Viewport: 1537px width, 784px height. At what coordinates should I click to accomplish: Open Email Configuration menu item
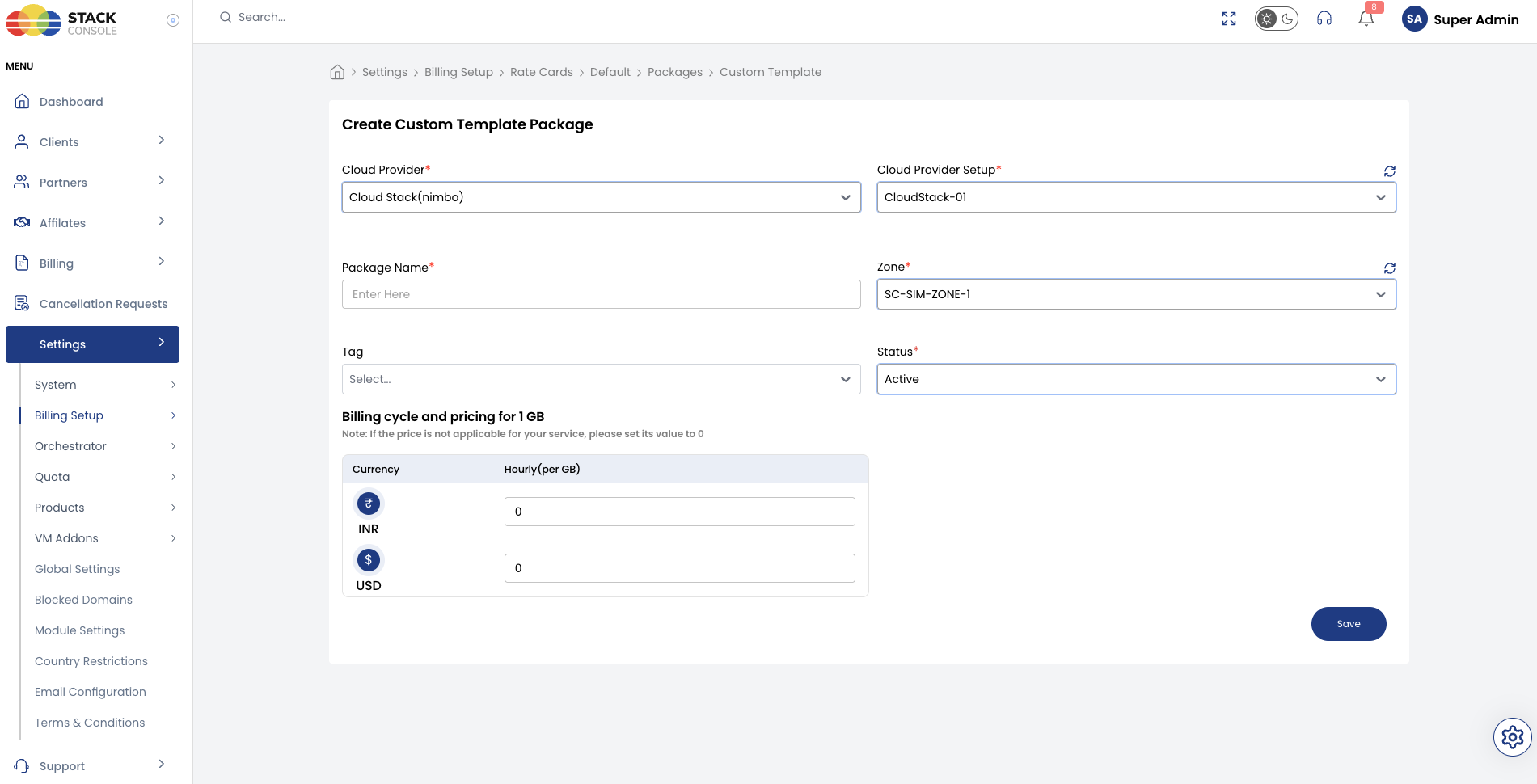[91, 692]
